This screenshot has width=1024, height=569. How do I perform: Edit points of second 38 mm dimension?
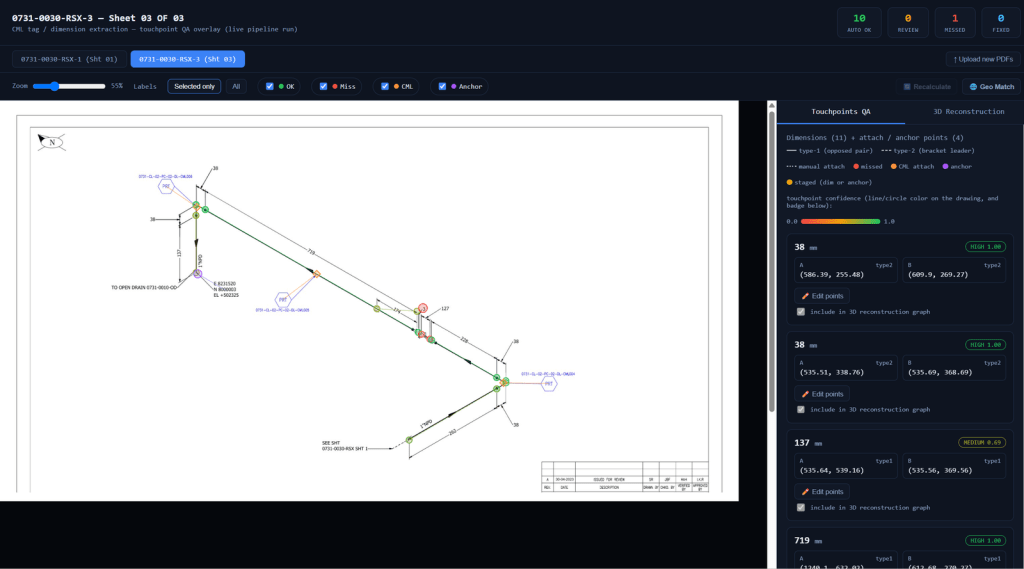(x=822, y=394)
